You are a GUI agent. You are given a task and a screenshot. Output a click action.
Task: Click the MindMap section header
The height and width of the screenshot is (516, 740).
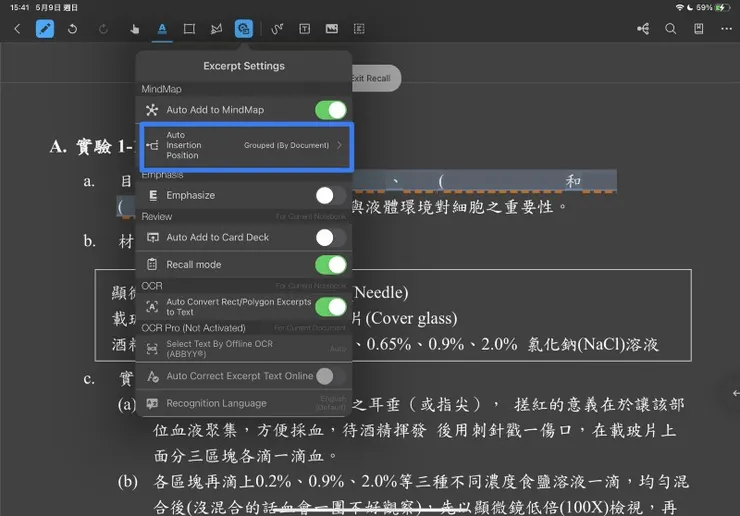tap(161, 89)
